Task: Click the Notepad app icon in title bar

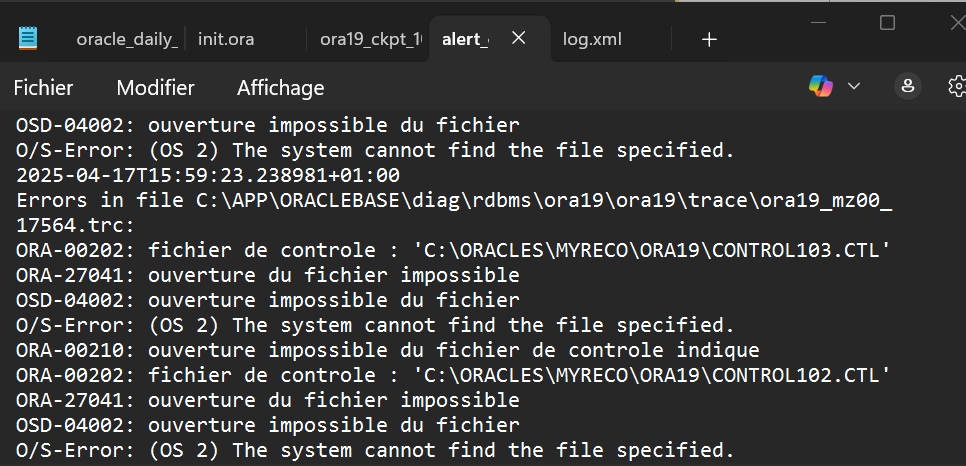Action: [28, 39]
